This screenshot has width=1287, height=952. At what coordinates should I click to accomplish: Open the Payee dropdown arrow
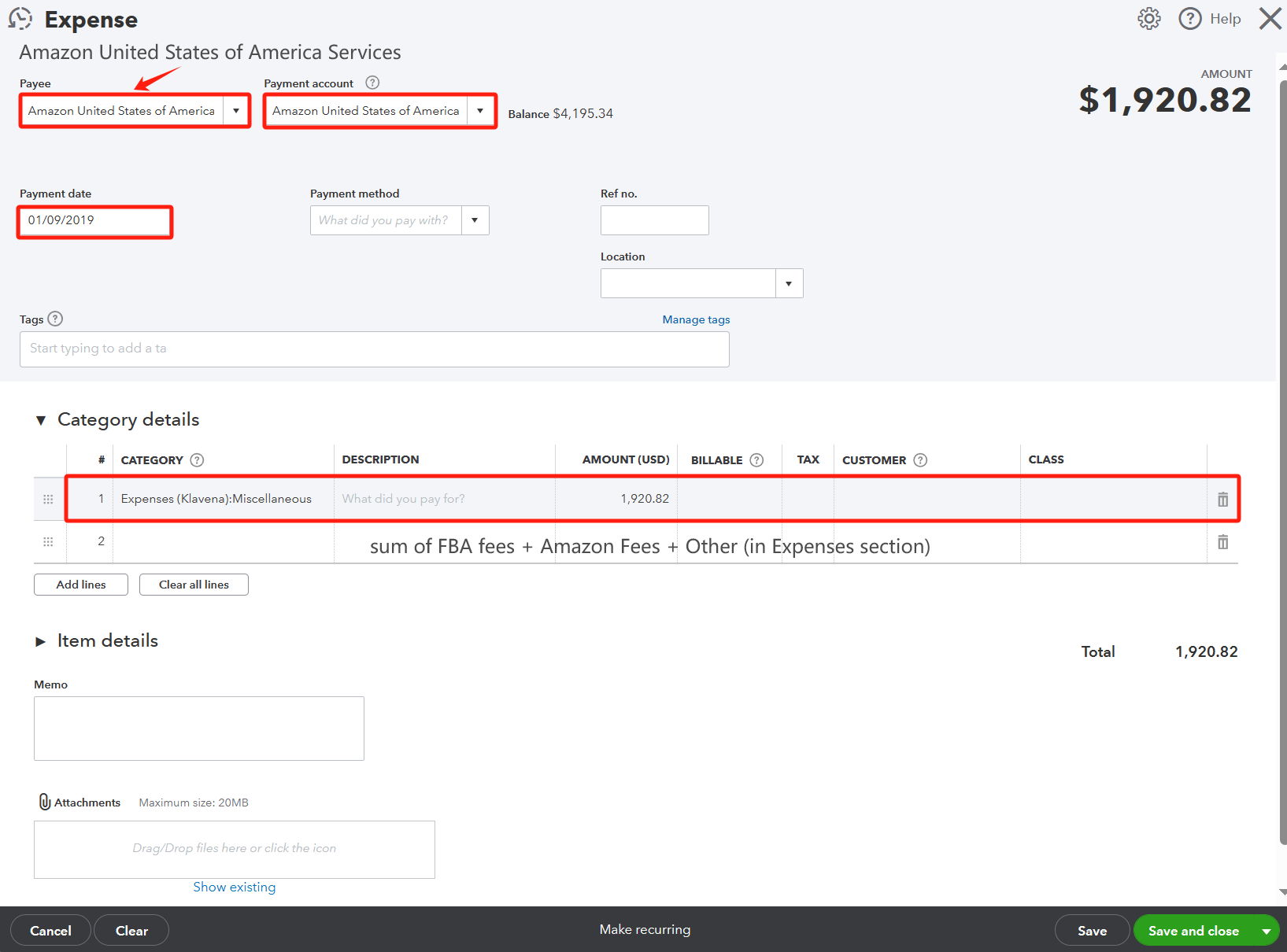point(236,111)
